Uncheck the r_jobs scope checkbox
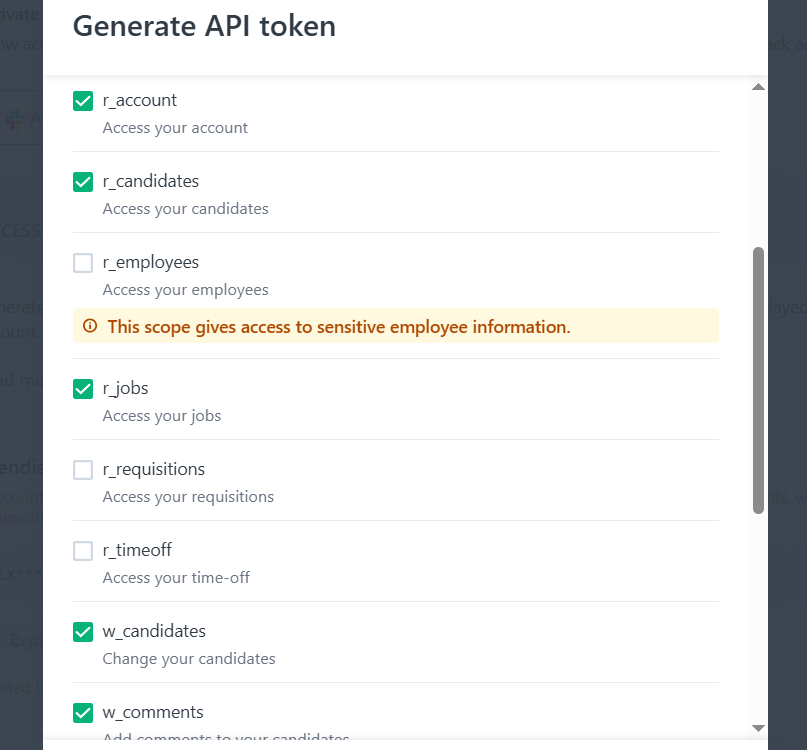Image resolution: width=807 pixels, height=750 pixels. tap(83, 389)
